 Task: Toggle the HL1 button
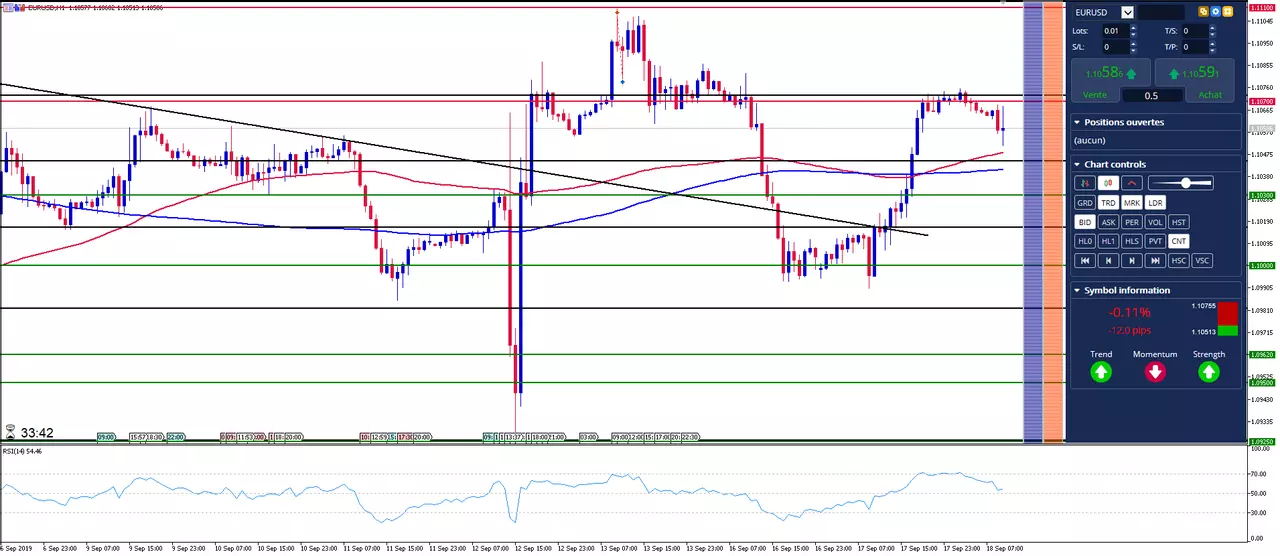[1108, 241]
